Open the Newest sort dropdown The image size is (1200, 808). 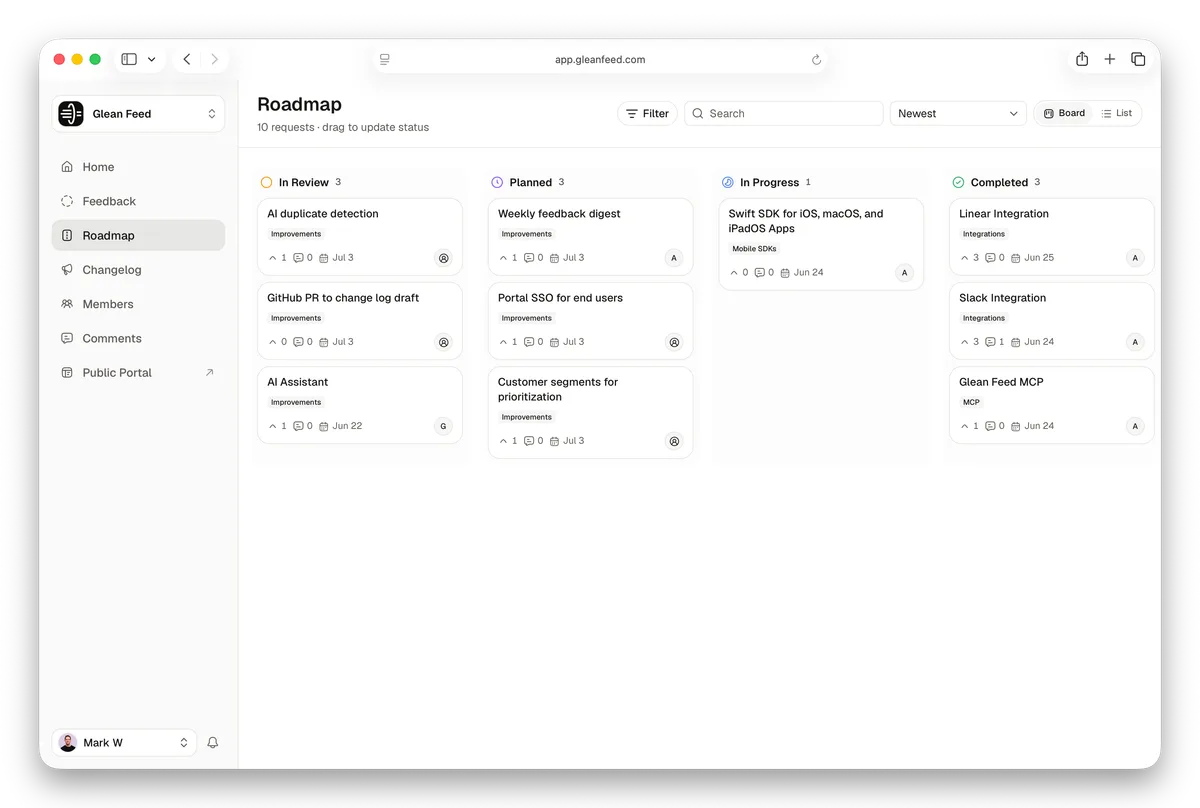coord(958,114)
